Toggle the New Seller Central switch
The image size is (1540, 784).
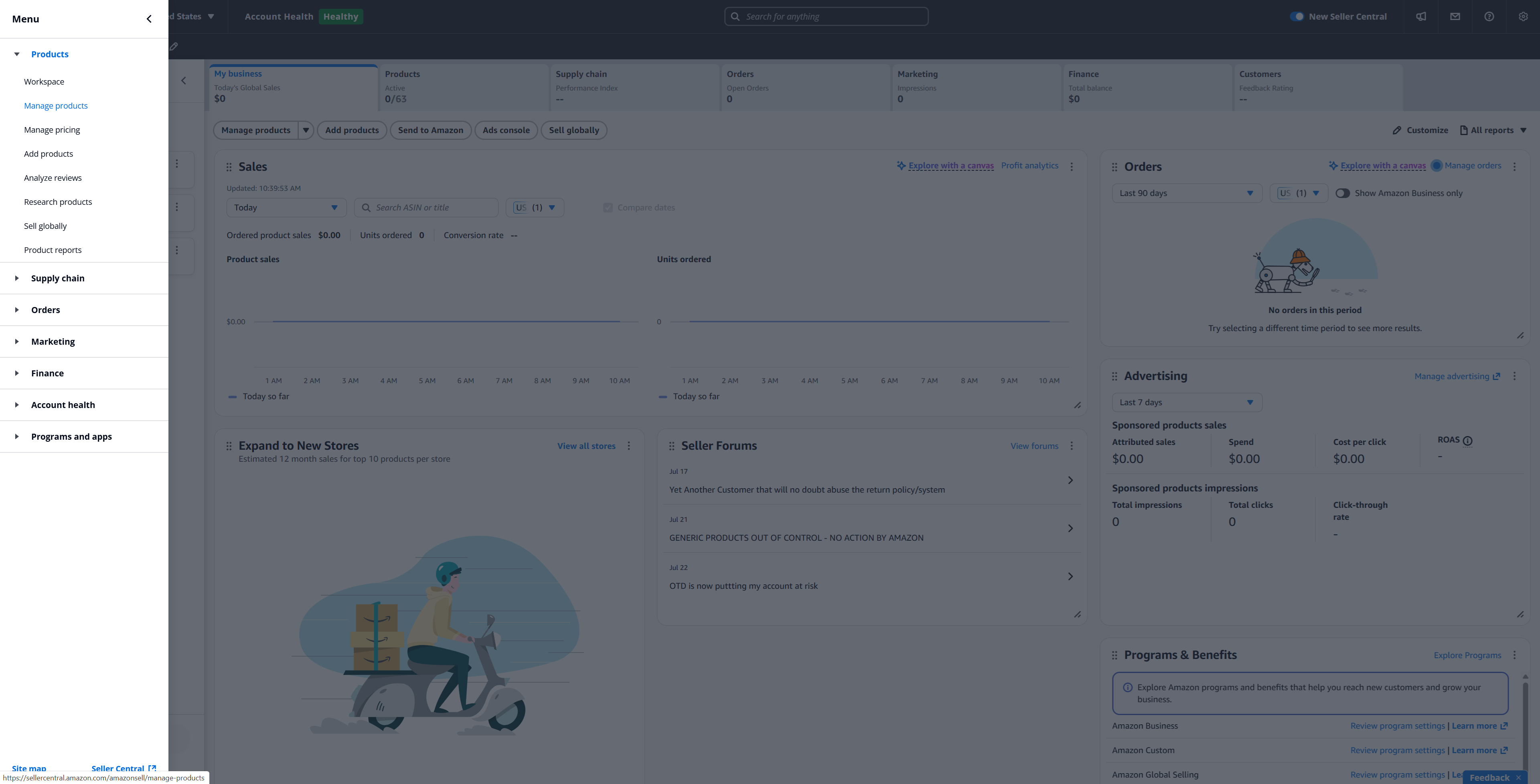[x=1297, y=17]
